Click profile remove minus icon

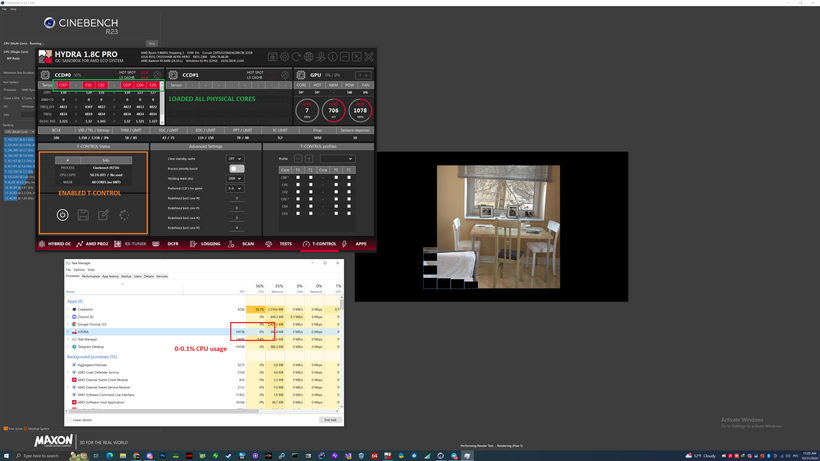(298, 158)
